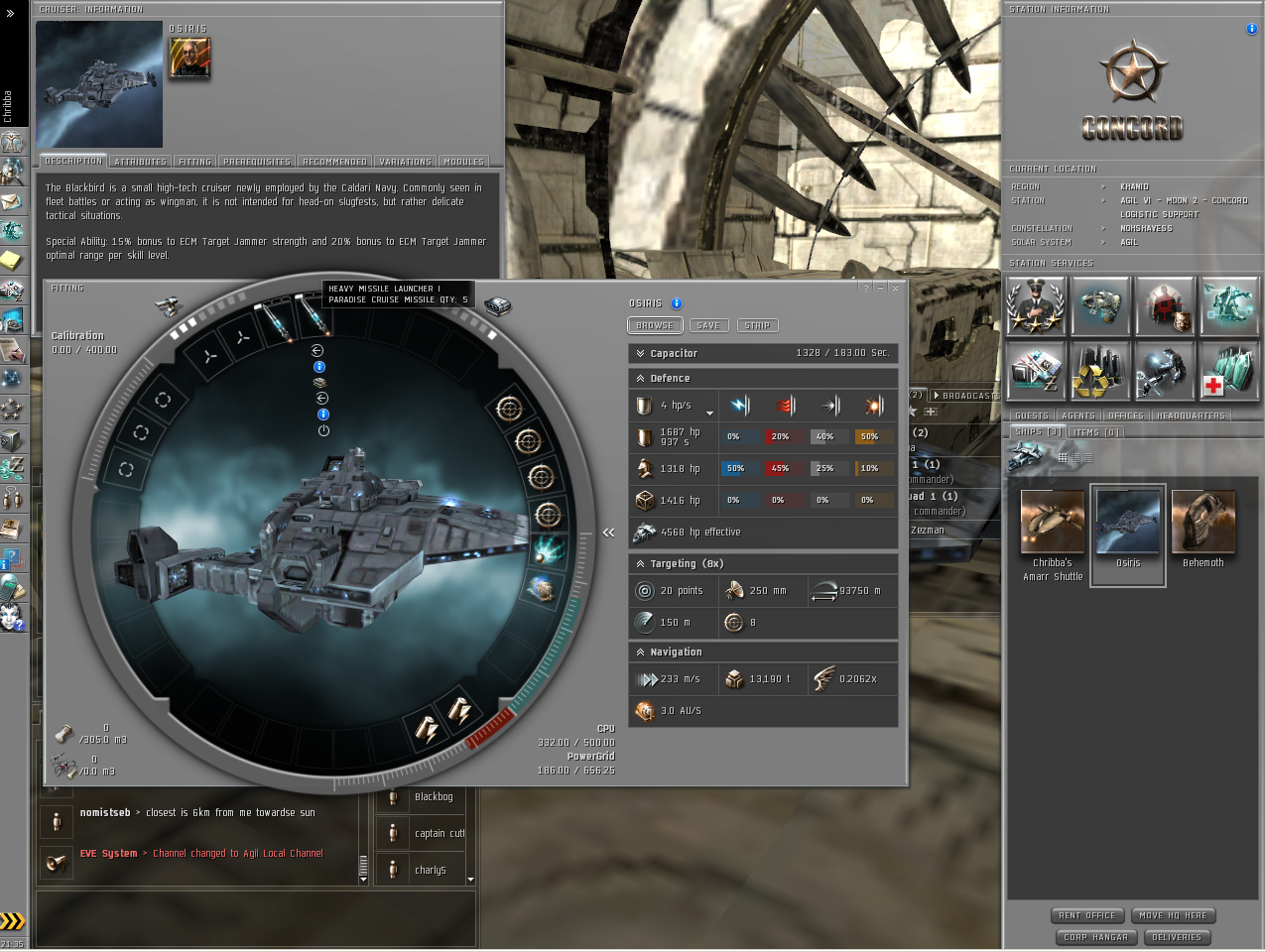
Task: Open People & Places magnifier icon
Action: [12, 171]
